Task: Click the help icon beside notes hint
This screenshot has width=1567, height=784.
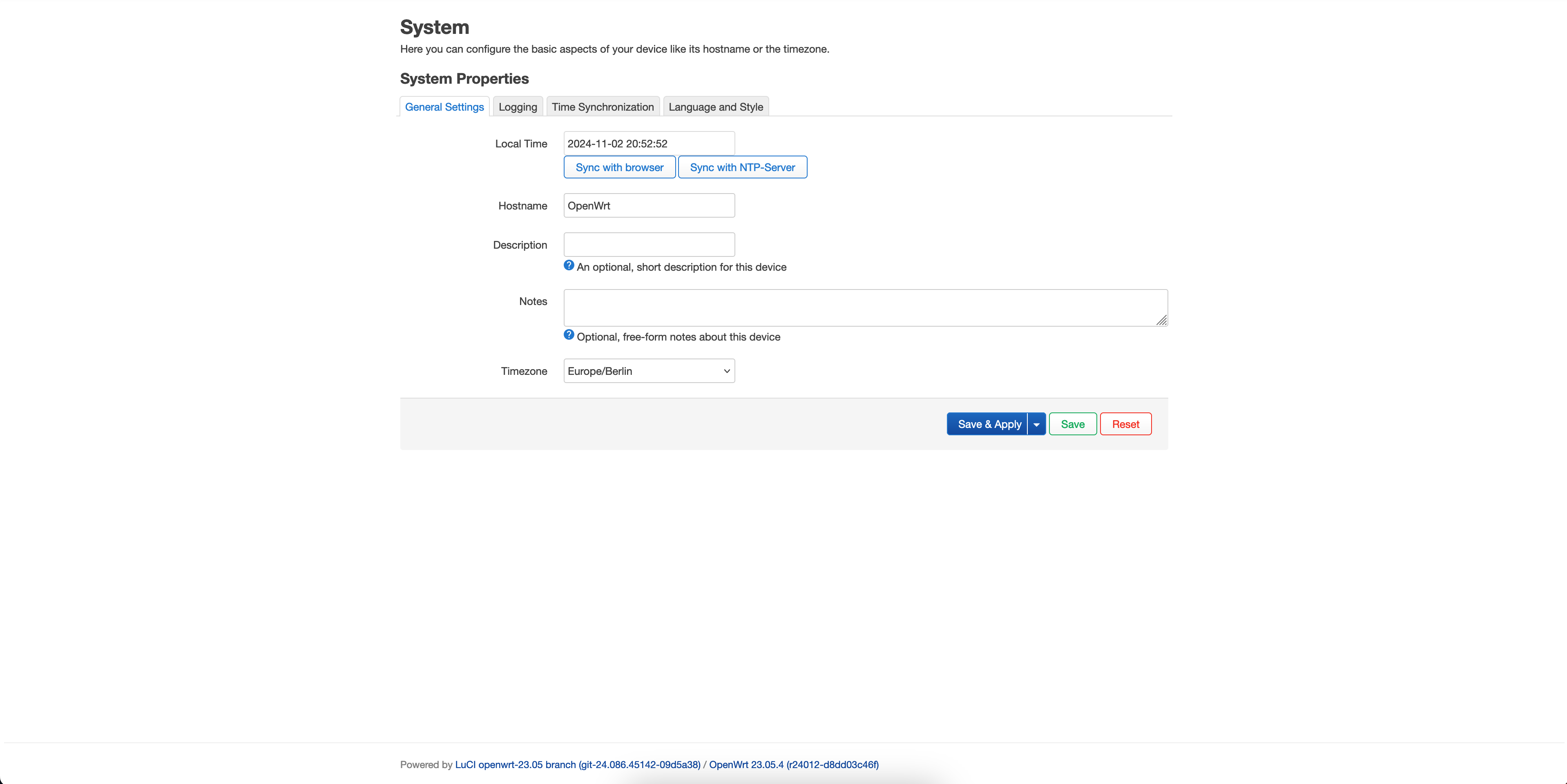Action: pyautogui.click(x=569, y=335)
